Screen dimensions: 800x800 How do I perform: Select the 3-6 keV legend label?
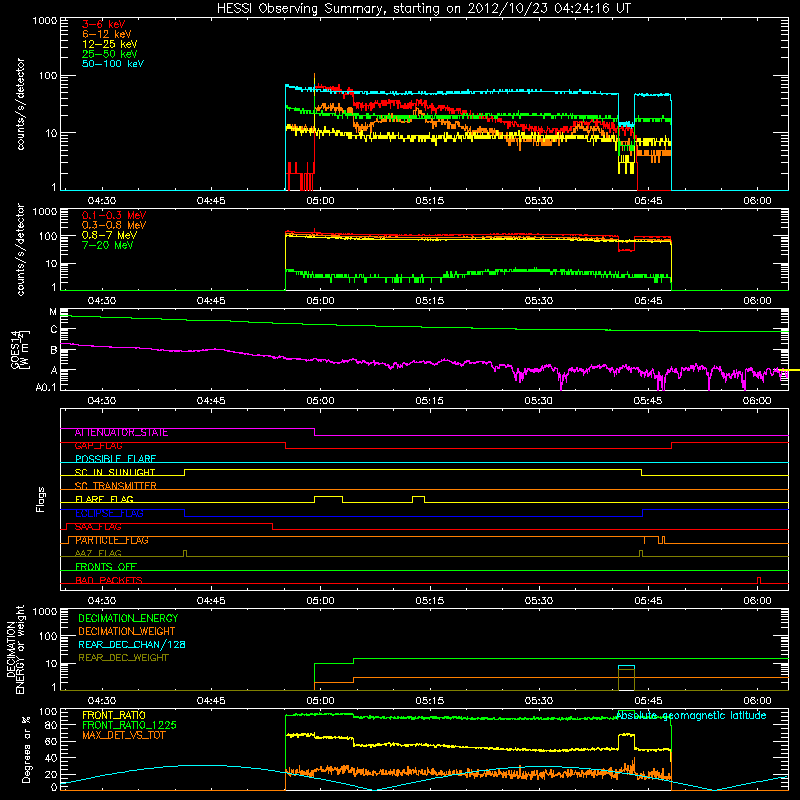tap(103, 24)
